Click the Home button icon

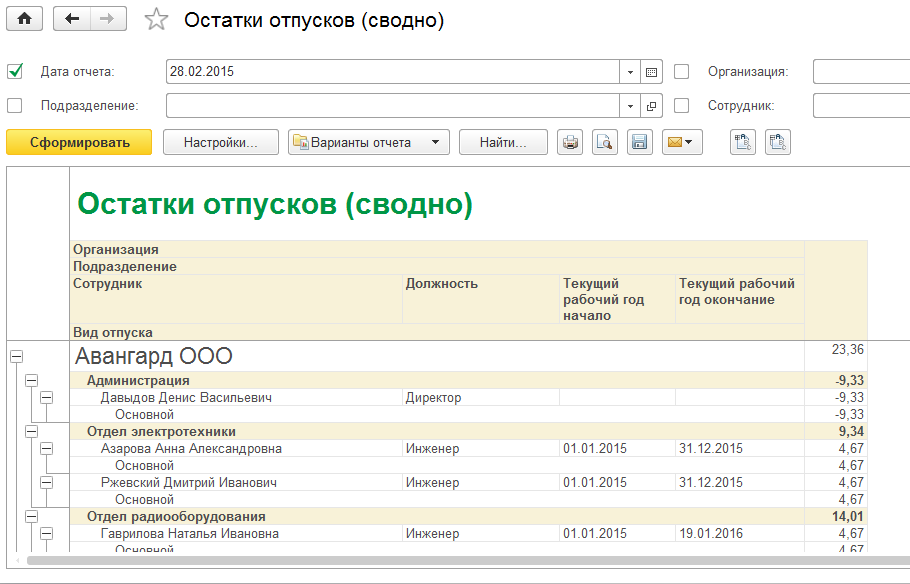25,19
